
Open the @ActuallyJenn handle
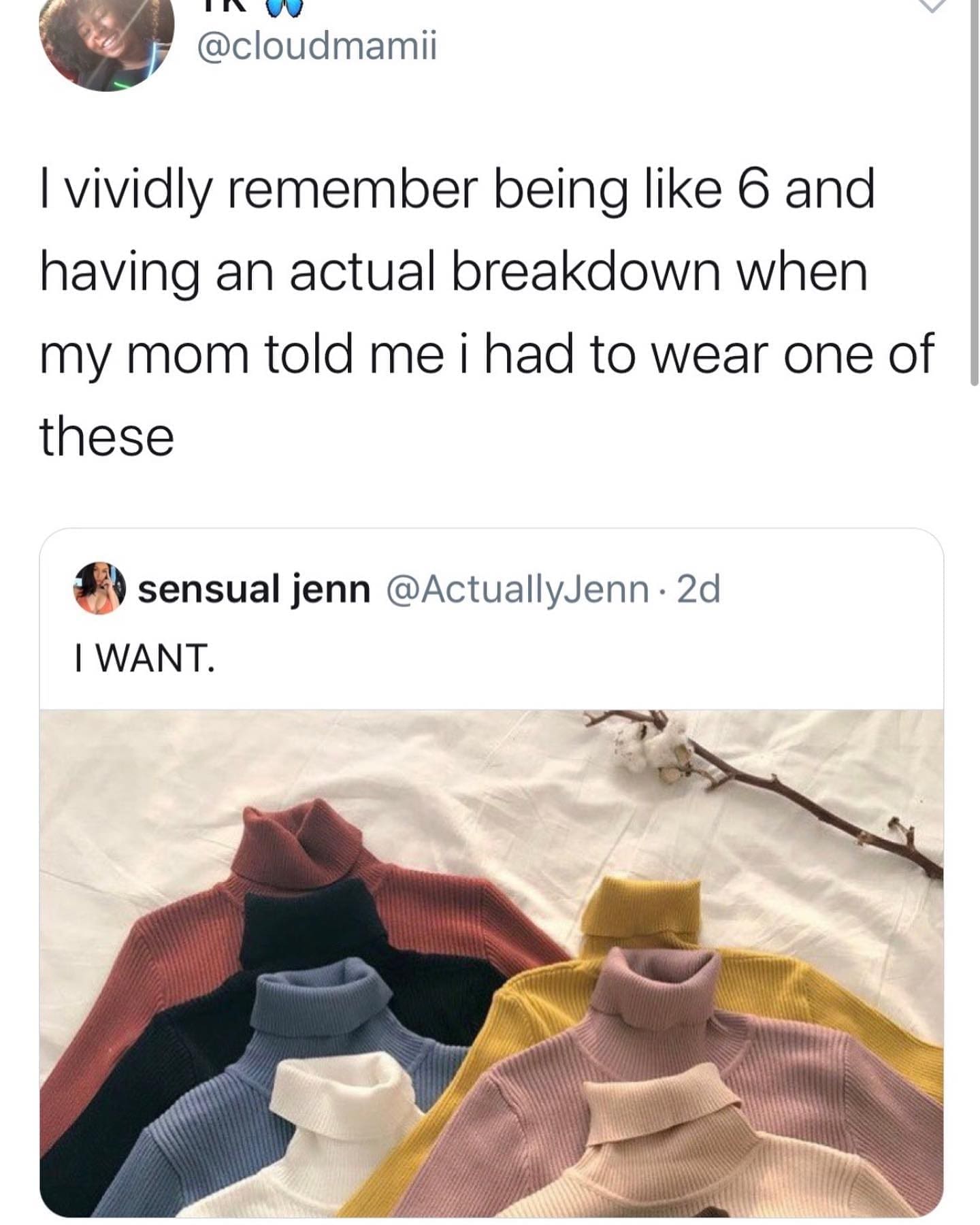point(518,589)
